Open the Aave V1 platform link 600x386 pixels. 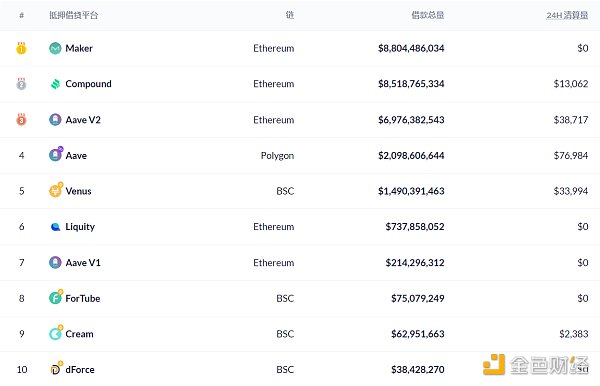[83, 263]
